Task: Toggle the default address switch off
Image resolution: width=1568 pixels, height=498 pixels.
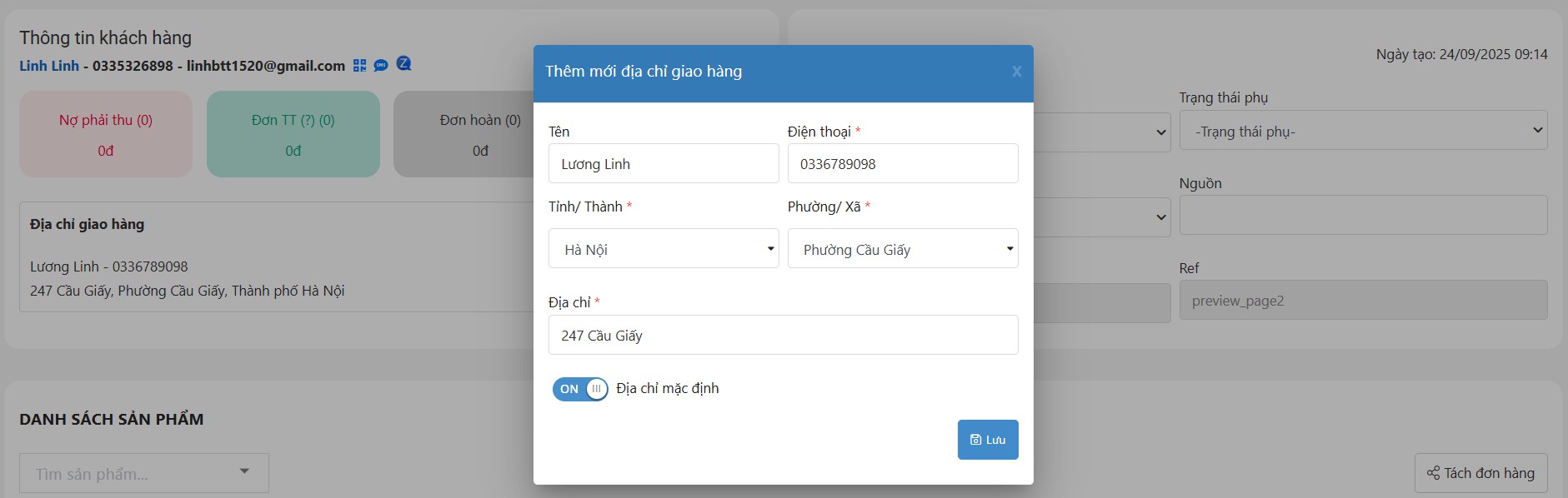Action: [x=580, y=389]
